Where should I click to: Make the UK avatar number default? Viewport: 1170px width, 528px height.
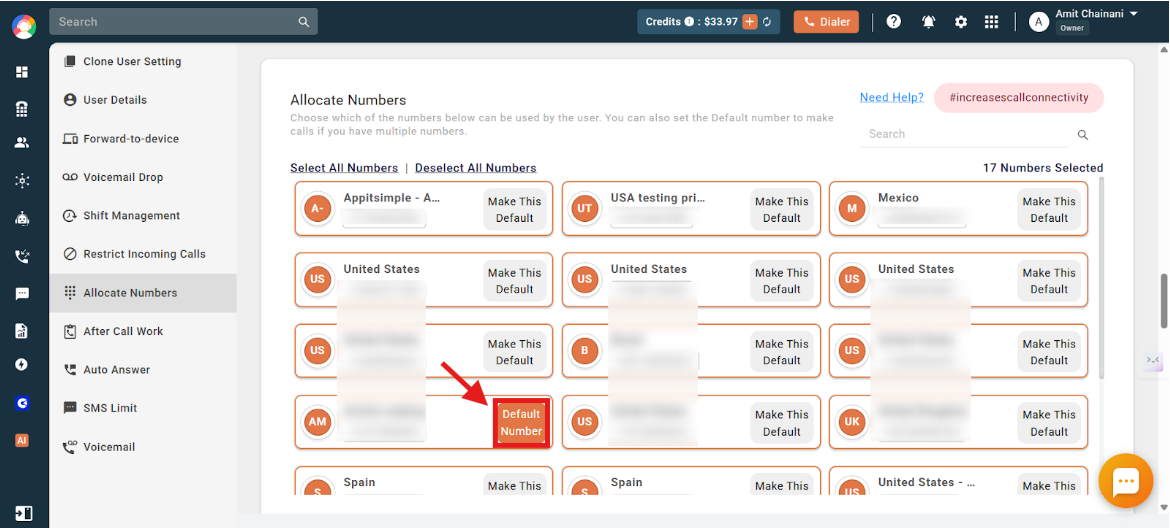(x=1049, y=423)
